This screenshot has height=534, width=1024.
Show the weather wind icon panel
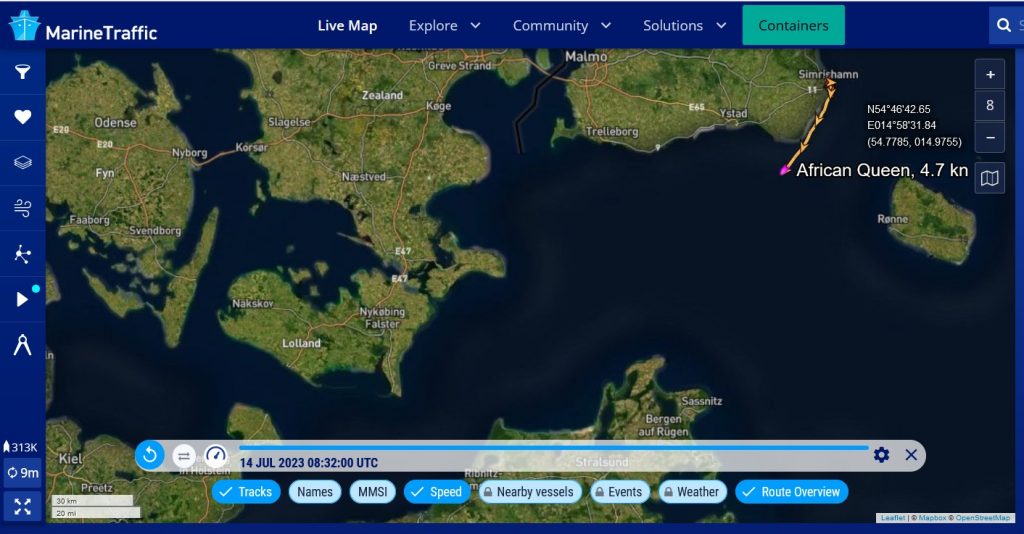[x=22, y=208]
